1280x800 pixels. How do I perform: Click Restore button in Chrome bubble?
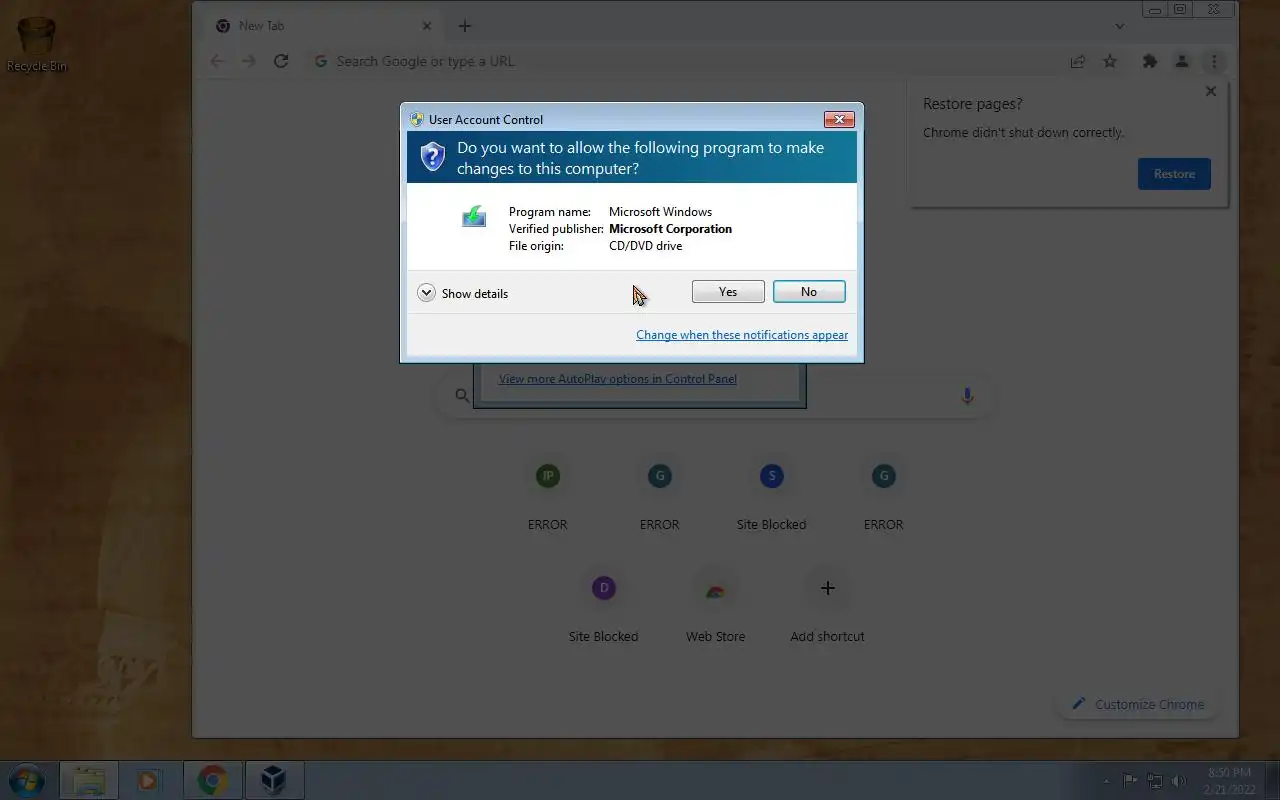click(1174, 174)
